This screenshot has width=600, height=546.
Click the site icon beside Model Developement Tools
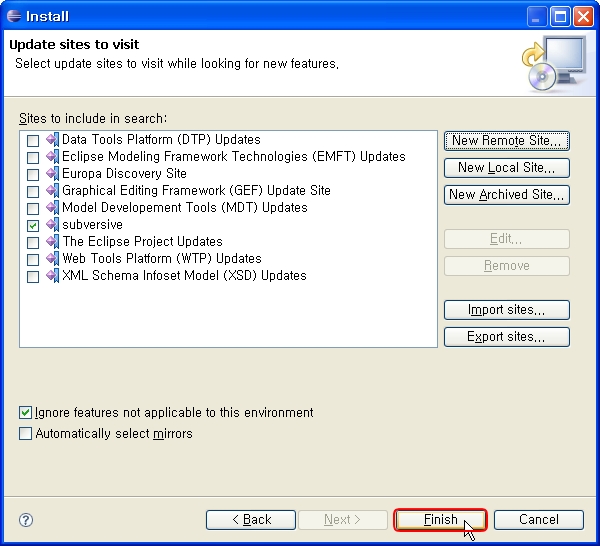[x=52, y=208]
